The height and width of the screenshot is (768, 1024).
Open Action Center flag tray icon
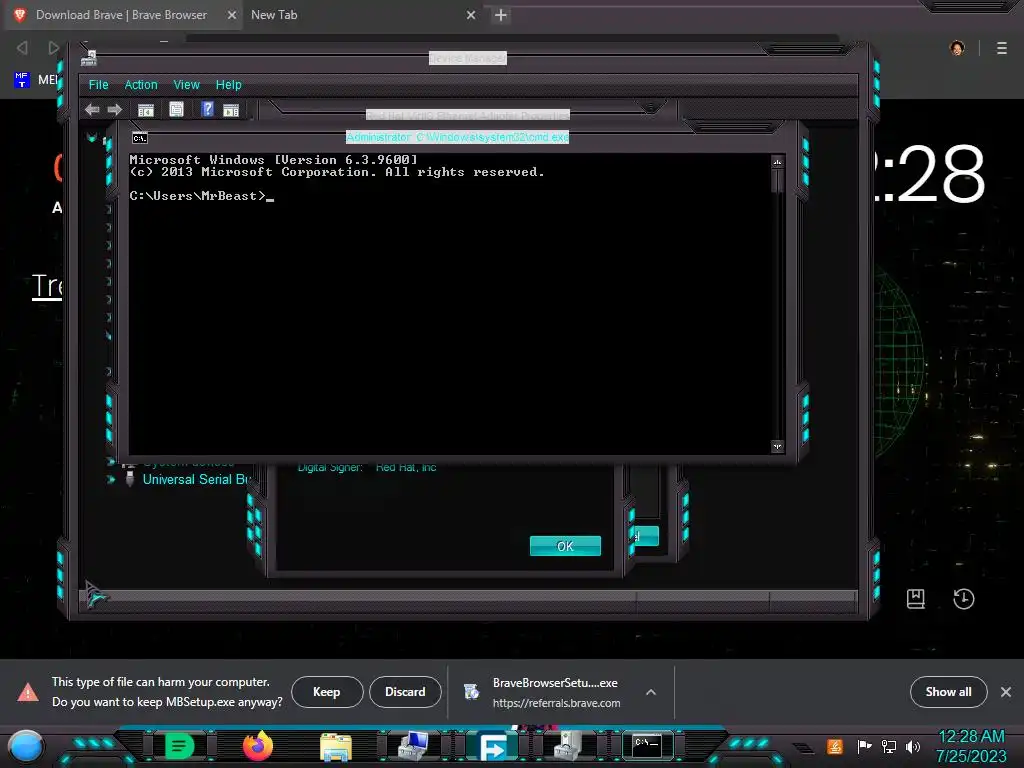pyautogui.click(x=864, y=746)
